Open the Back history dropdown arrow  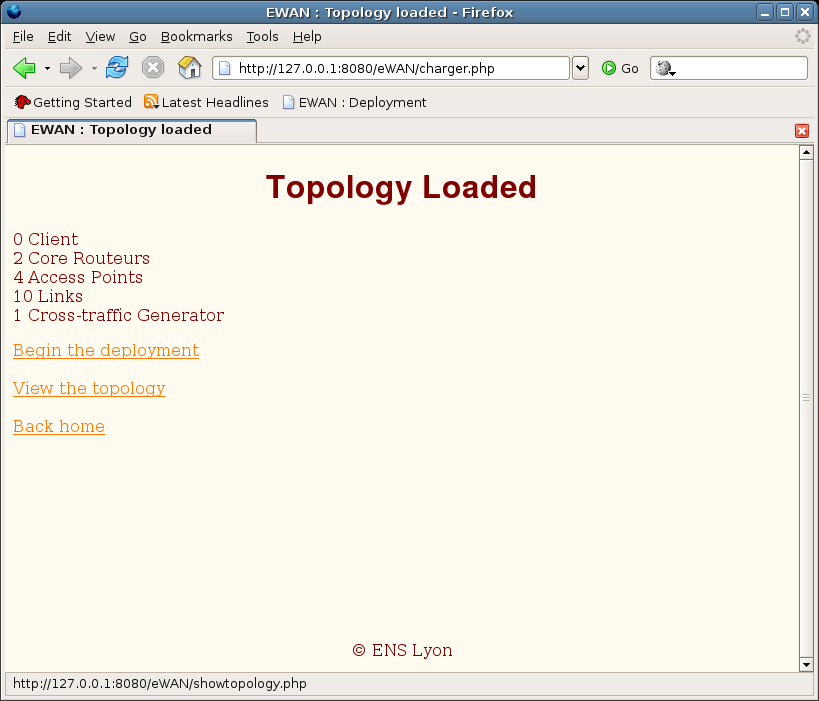point(47,68)
